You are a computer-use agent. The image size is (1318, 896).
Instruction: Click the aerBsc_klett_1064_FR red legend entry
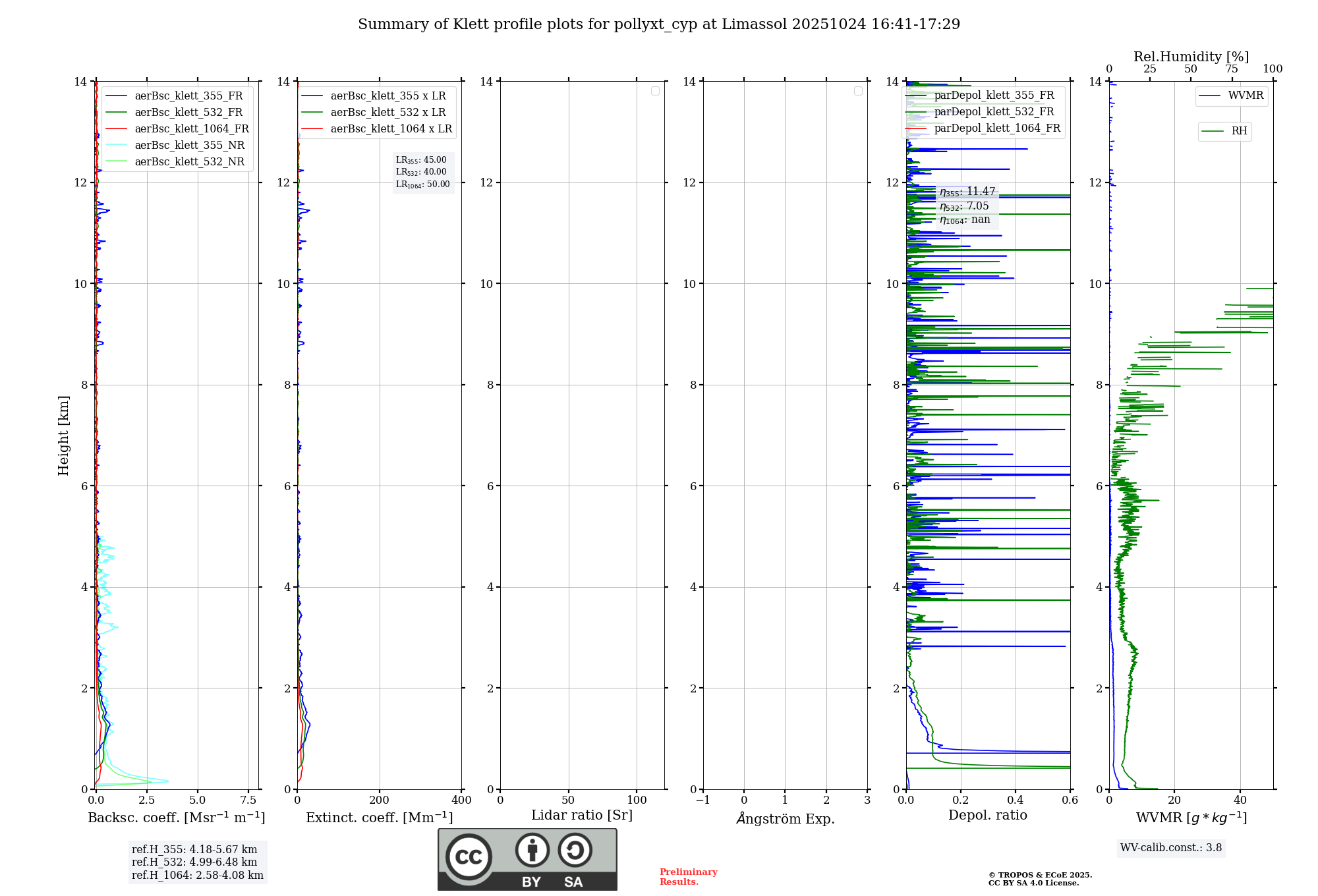coord(192,129)
